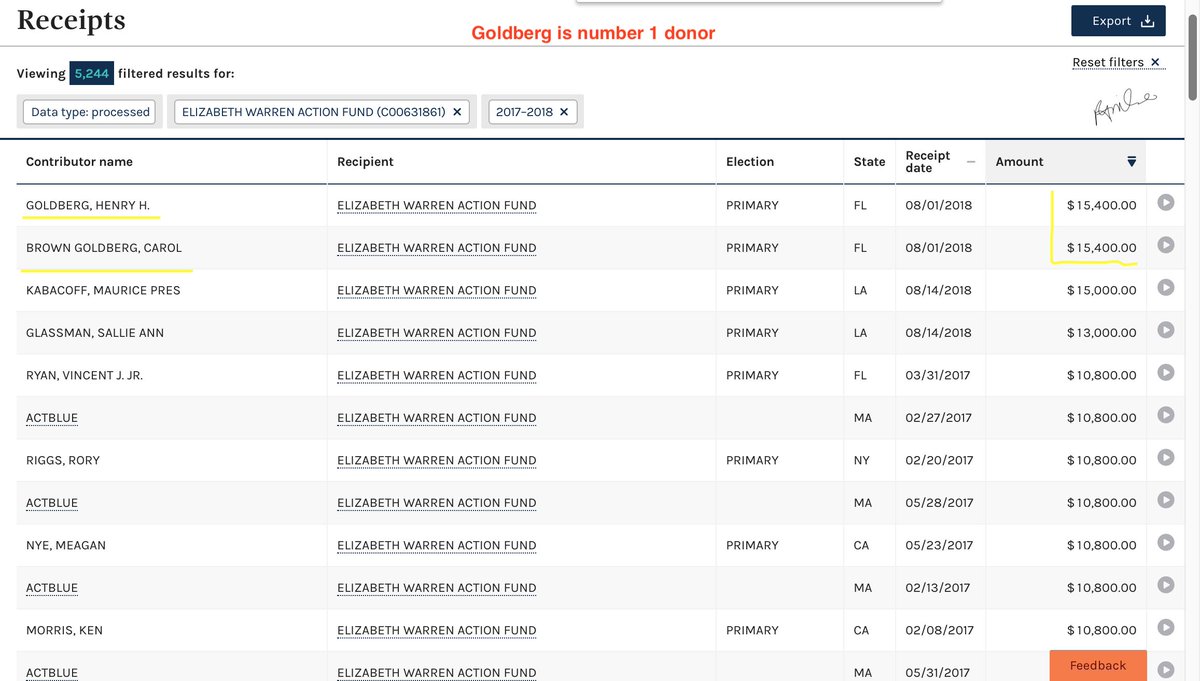This screenshot has height=681, width=1200.
Task: Expand details for GOLDBERG, HENRY H. row
Action: coord(1165,204)
